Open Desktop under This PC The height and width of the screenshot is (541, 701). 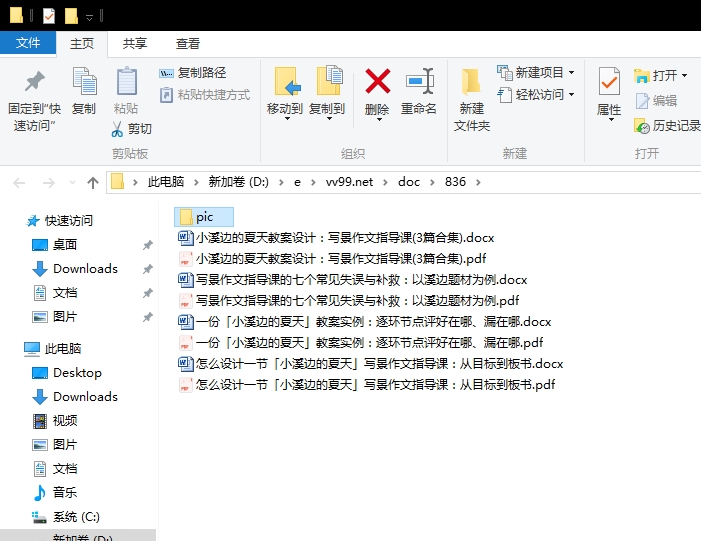coord(67,372)
